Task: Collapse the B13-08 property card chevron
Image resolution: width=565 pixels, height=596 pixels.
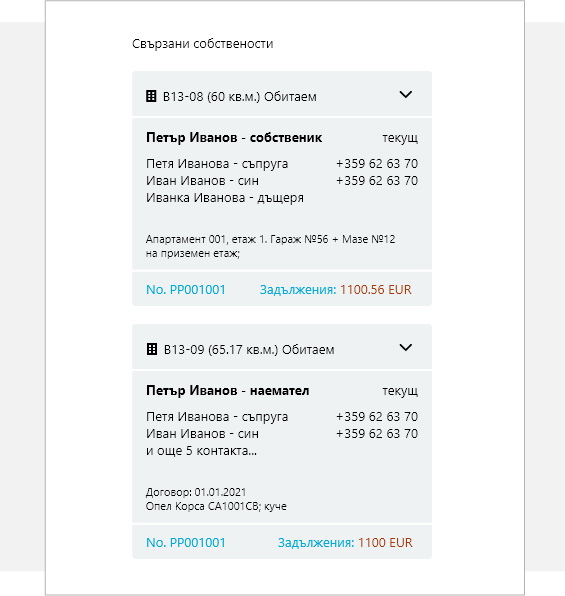Action: tap(406, 94)
